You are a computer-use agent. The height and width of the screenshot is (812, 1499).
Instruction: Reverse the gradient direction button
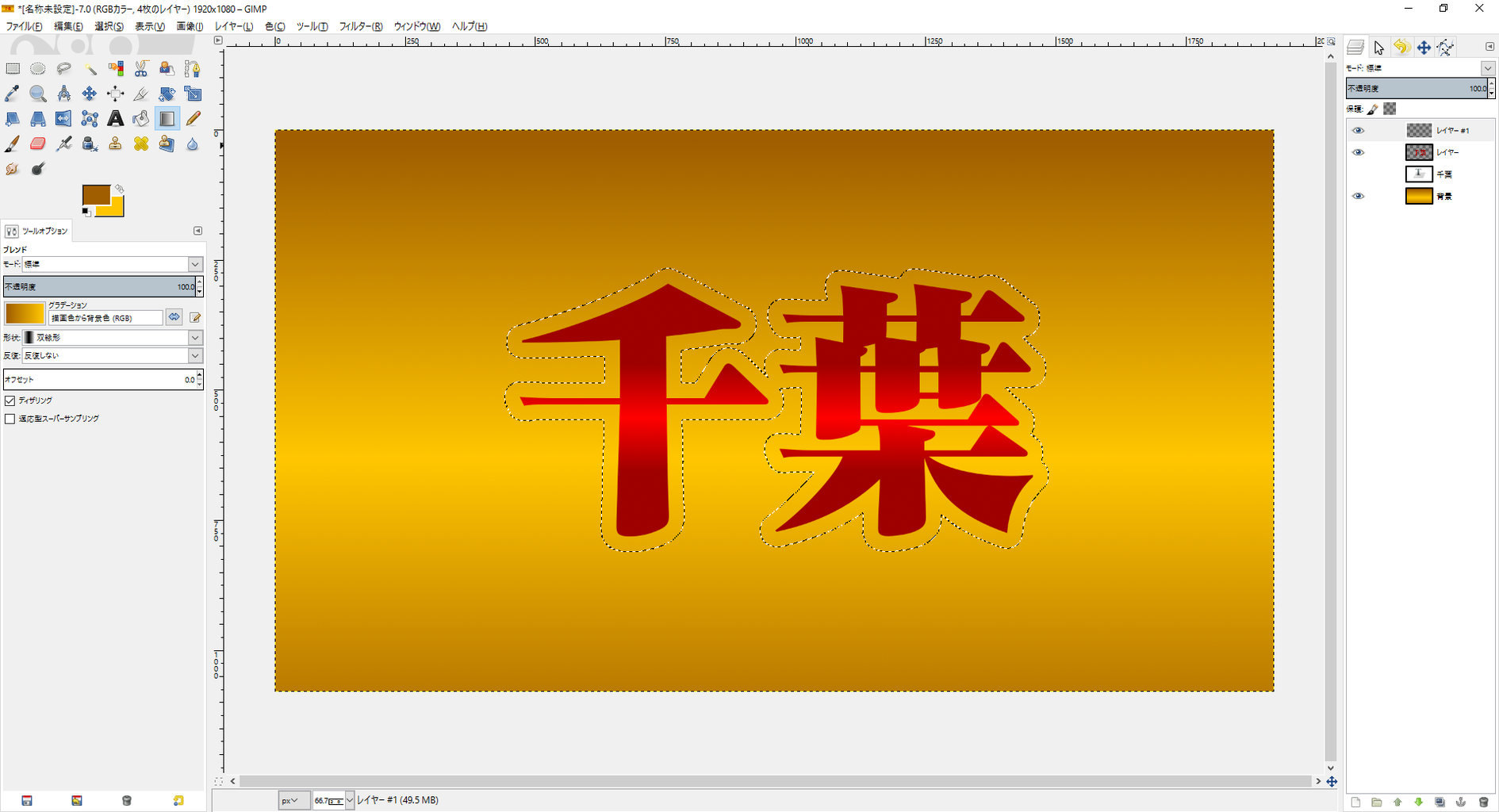174,317
